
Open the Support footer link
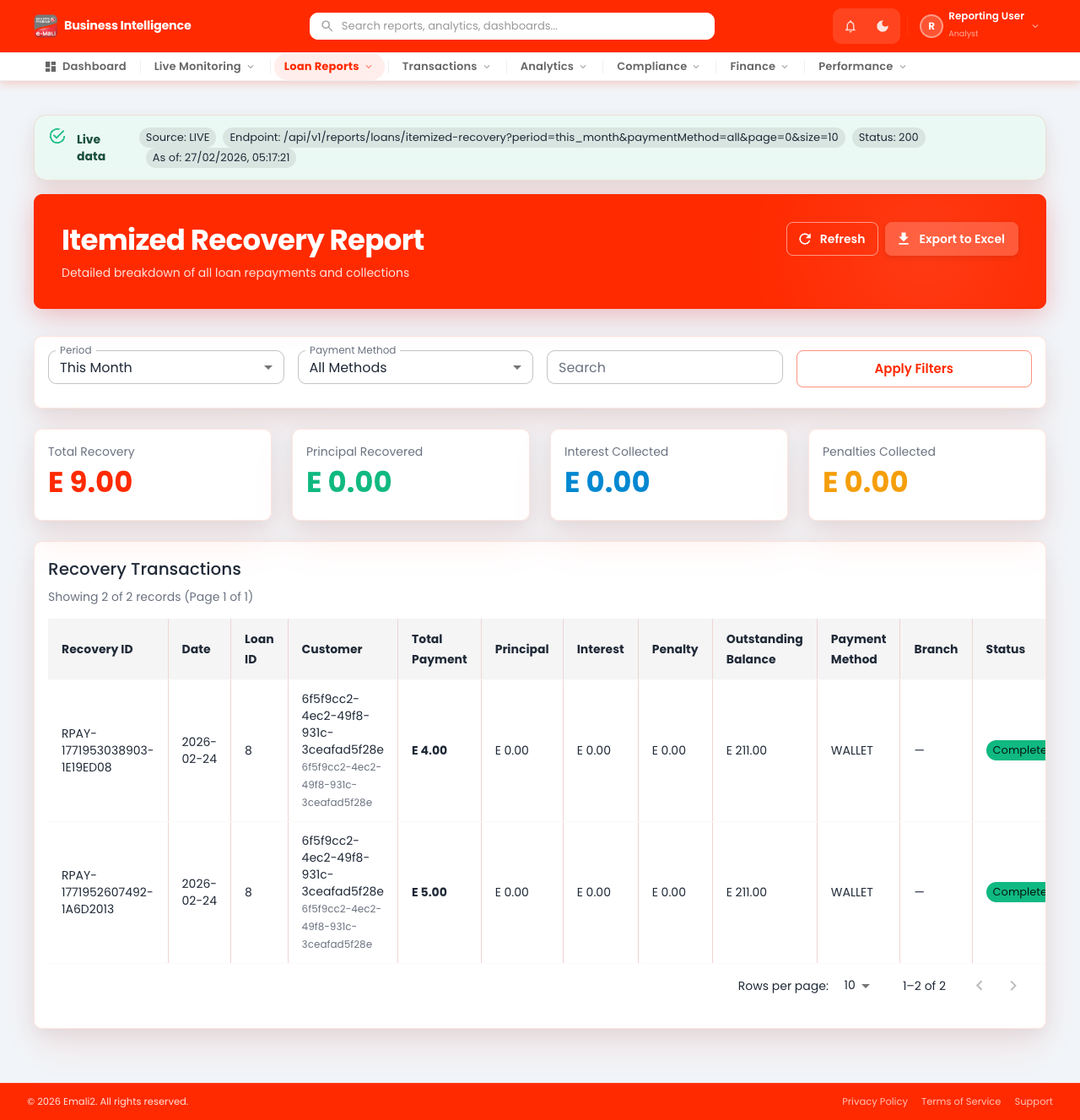coord(1034,1101)
